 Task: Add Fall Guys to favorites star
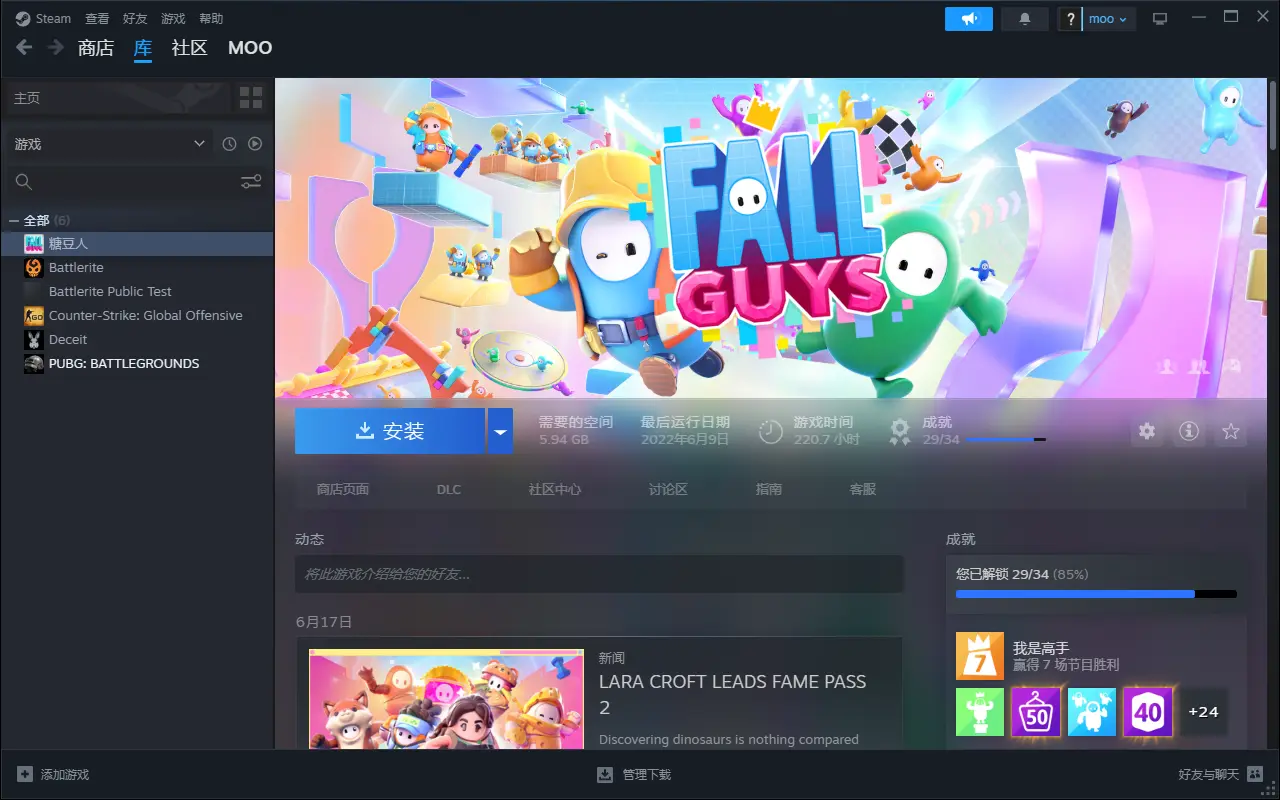click(x=1231, y=431)
